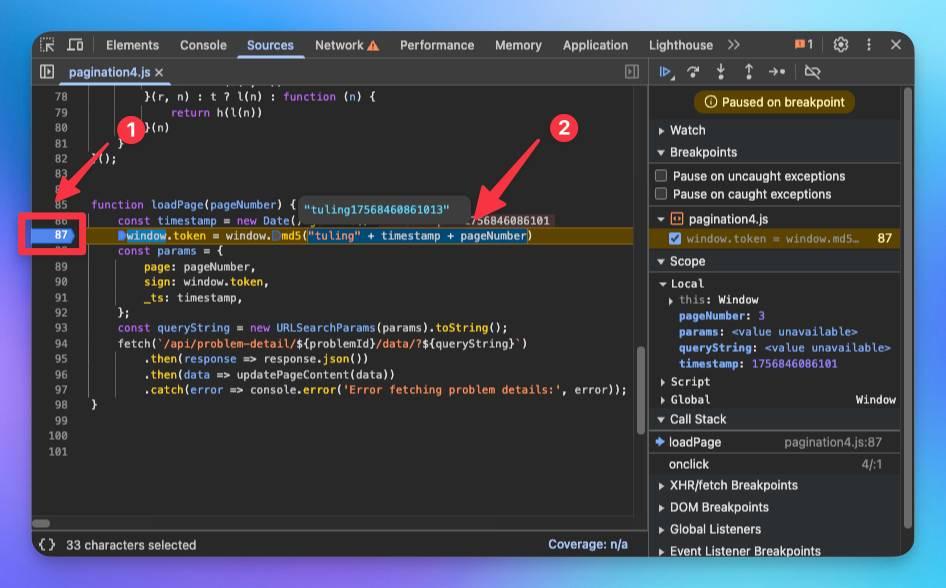
Task: Expand XHR/fetch Breakpoints section
Action: pos(662,485)
